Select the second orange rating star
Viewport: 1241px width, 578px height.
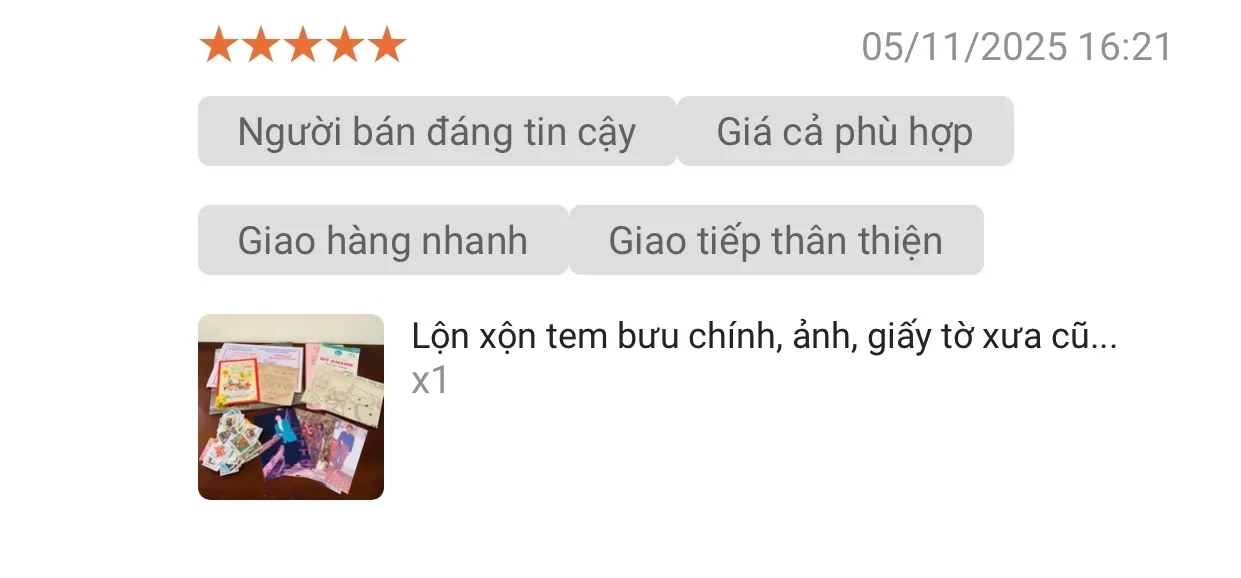260,46
